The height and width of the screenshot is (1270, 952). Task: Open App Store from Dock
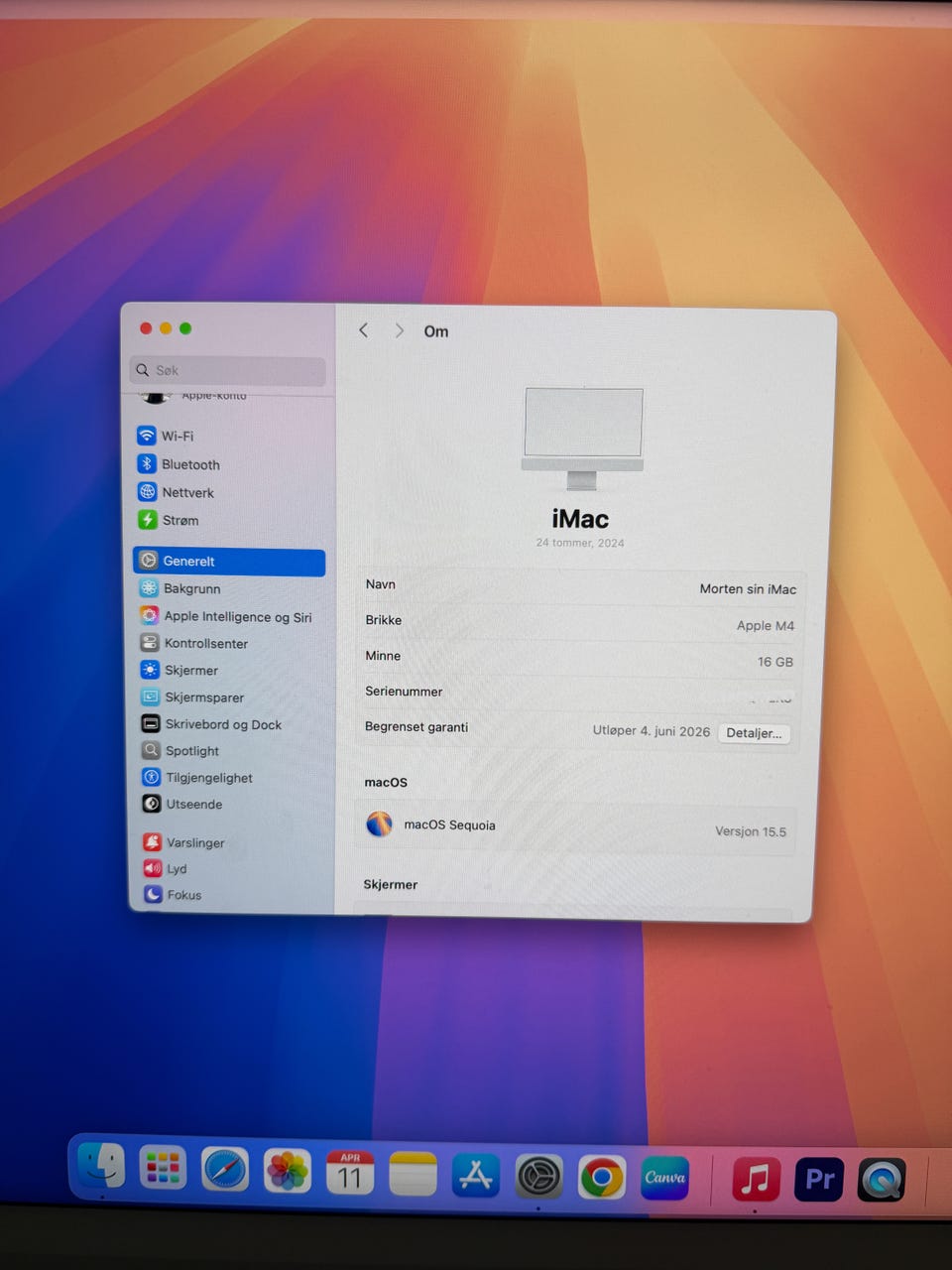click(x=476, y=1176)
